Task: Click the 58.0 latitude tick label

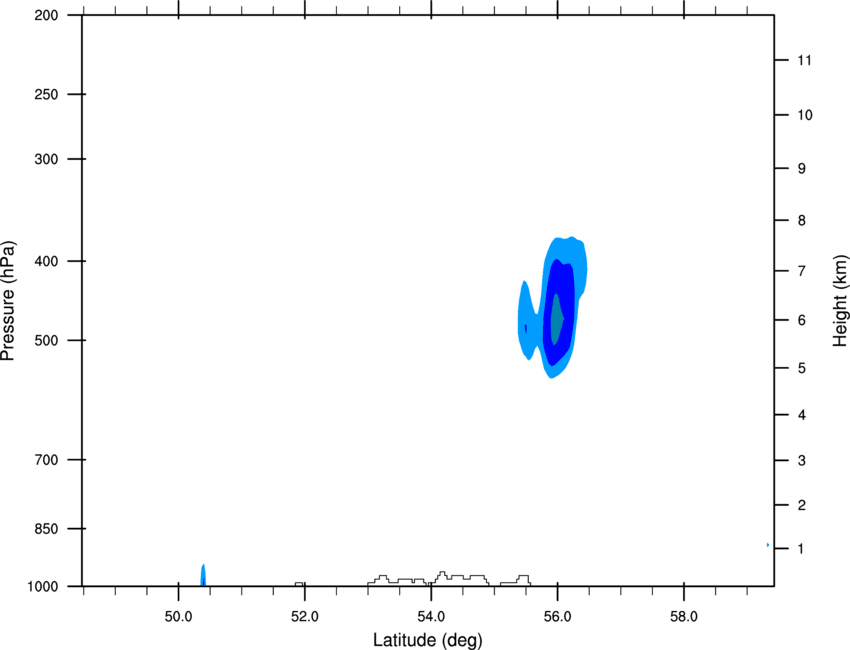Action: click(x=684, y=617)
